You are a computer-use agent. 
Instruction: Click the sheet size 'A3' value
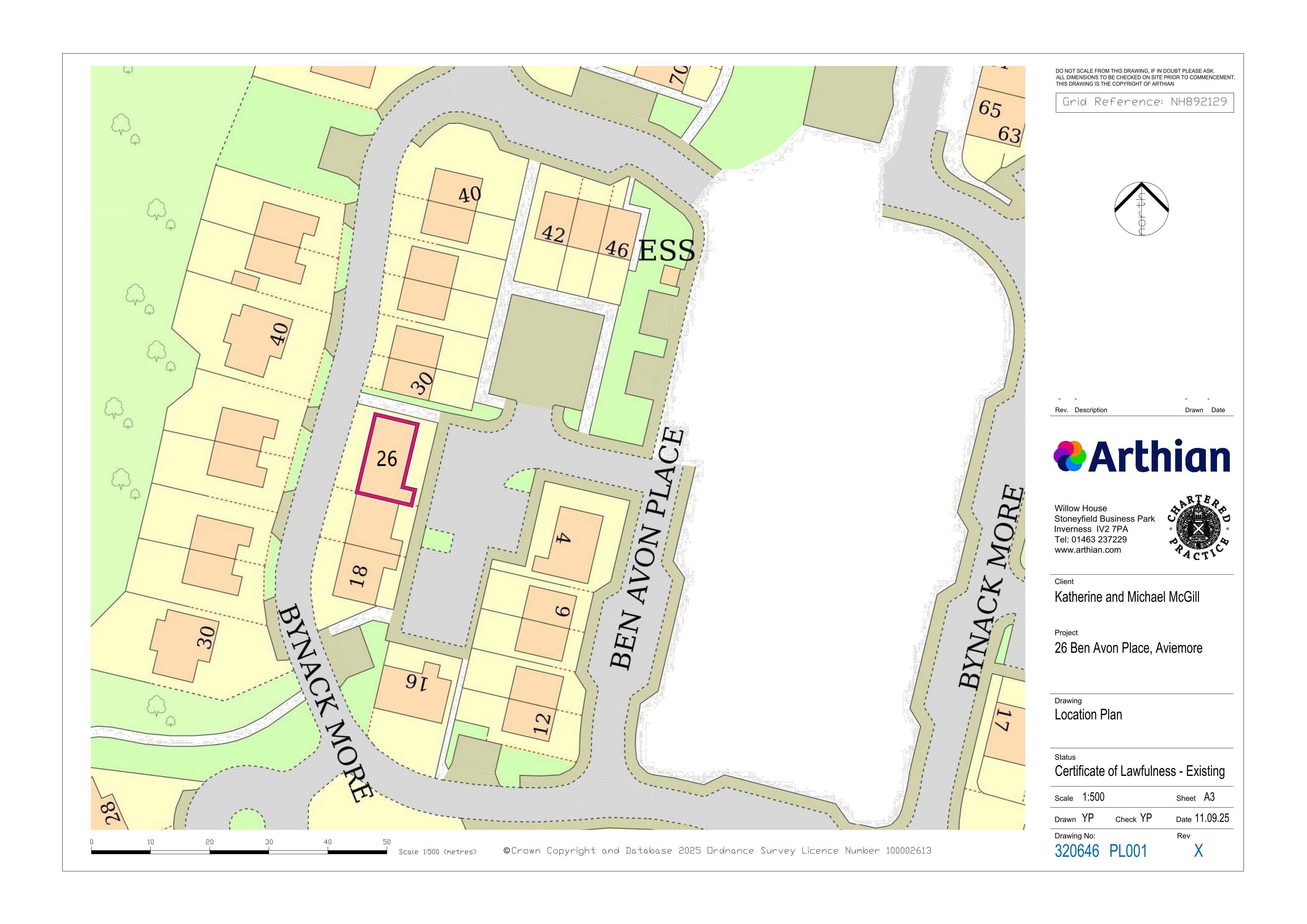pos(1209,797)
